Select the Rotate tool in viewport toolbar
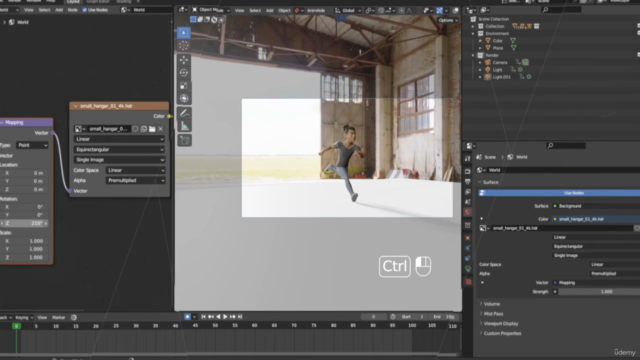The width and height of the screenshot is (640, 360). pyautogui.click(x=184, y=73)
